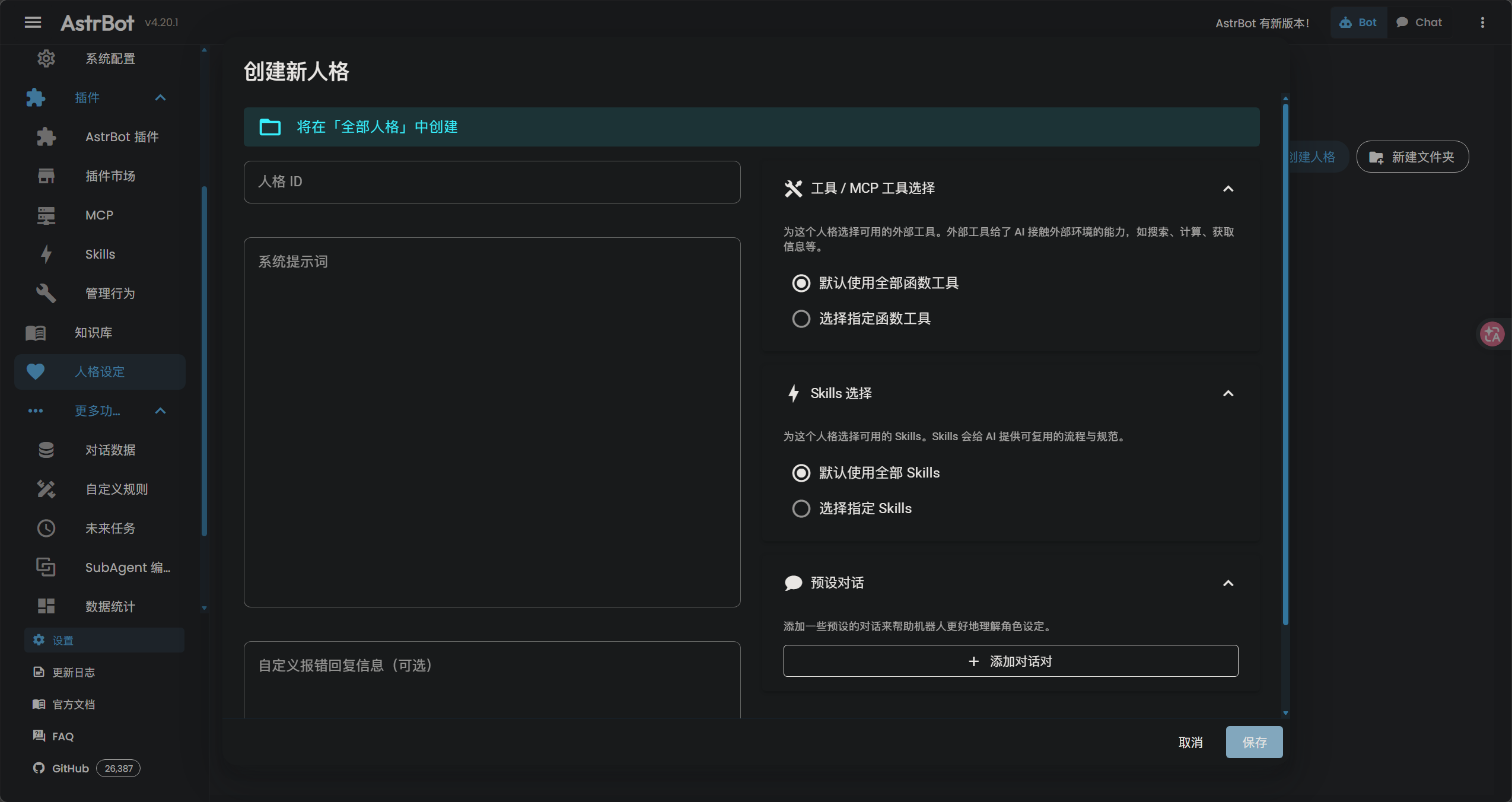Select 选择指定函数工具 radio option
This screenshot has height=802, width=1512.
pos(801,319)
